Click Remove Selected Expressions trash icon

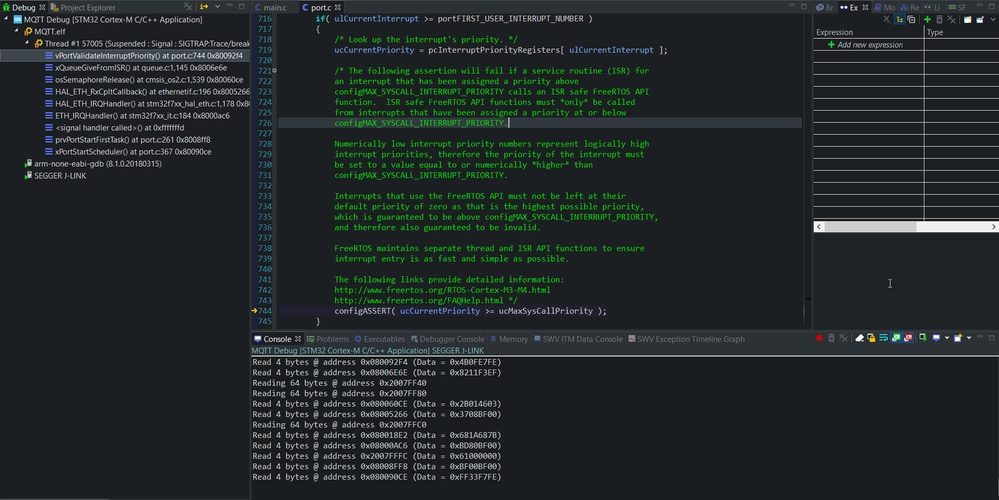940,19
